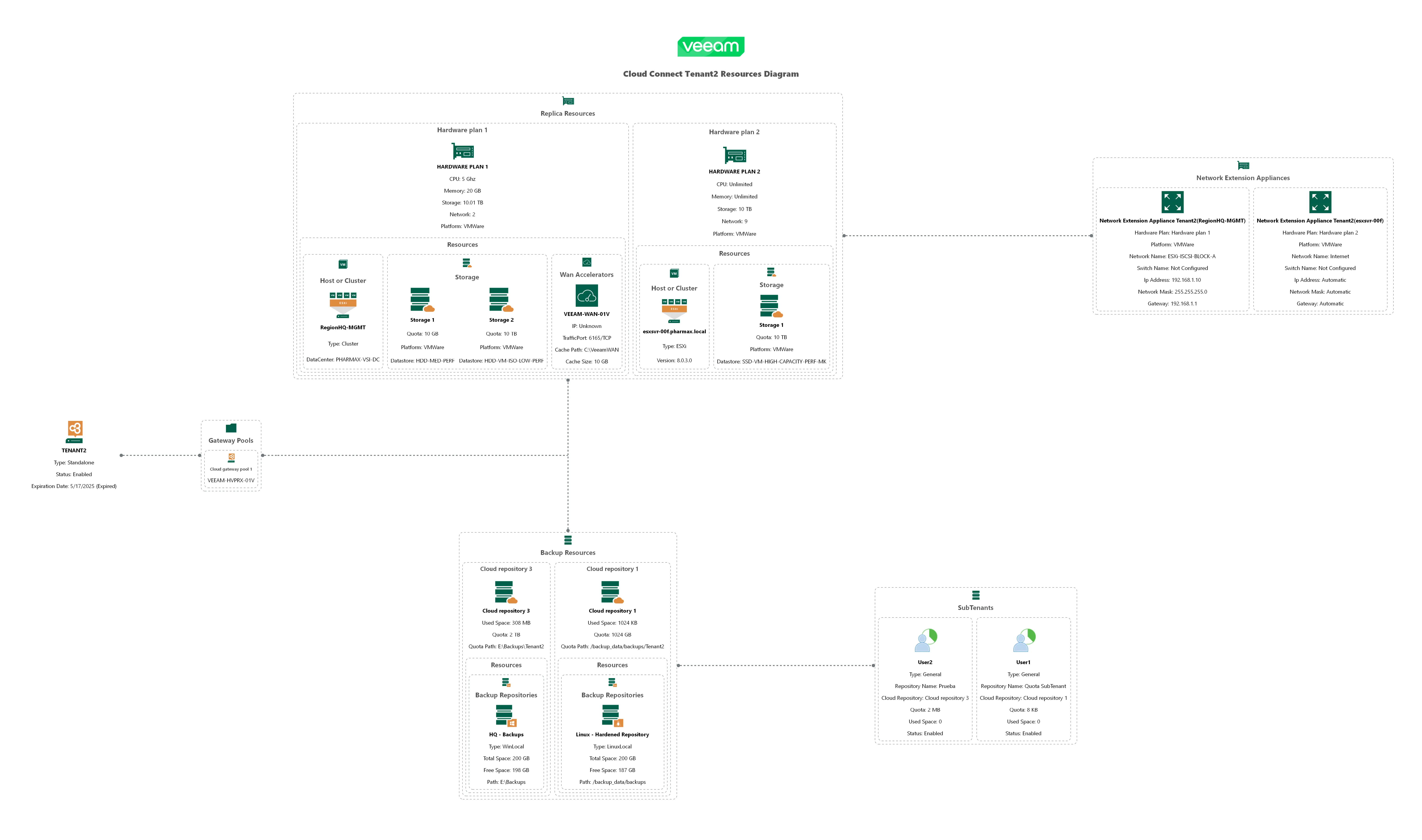Click Used Space: 308 MB text
Screen dimensions: 1422x840
coord(506,624)
